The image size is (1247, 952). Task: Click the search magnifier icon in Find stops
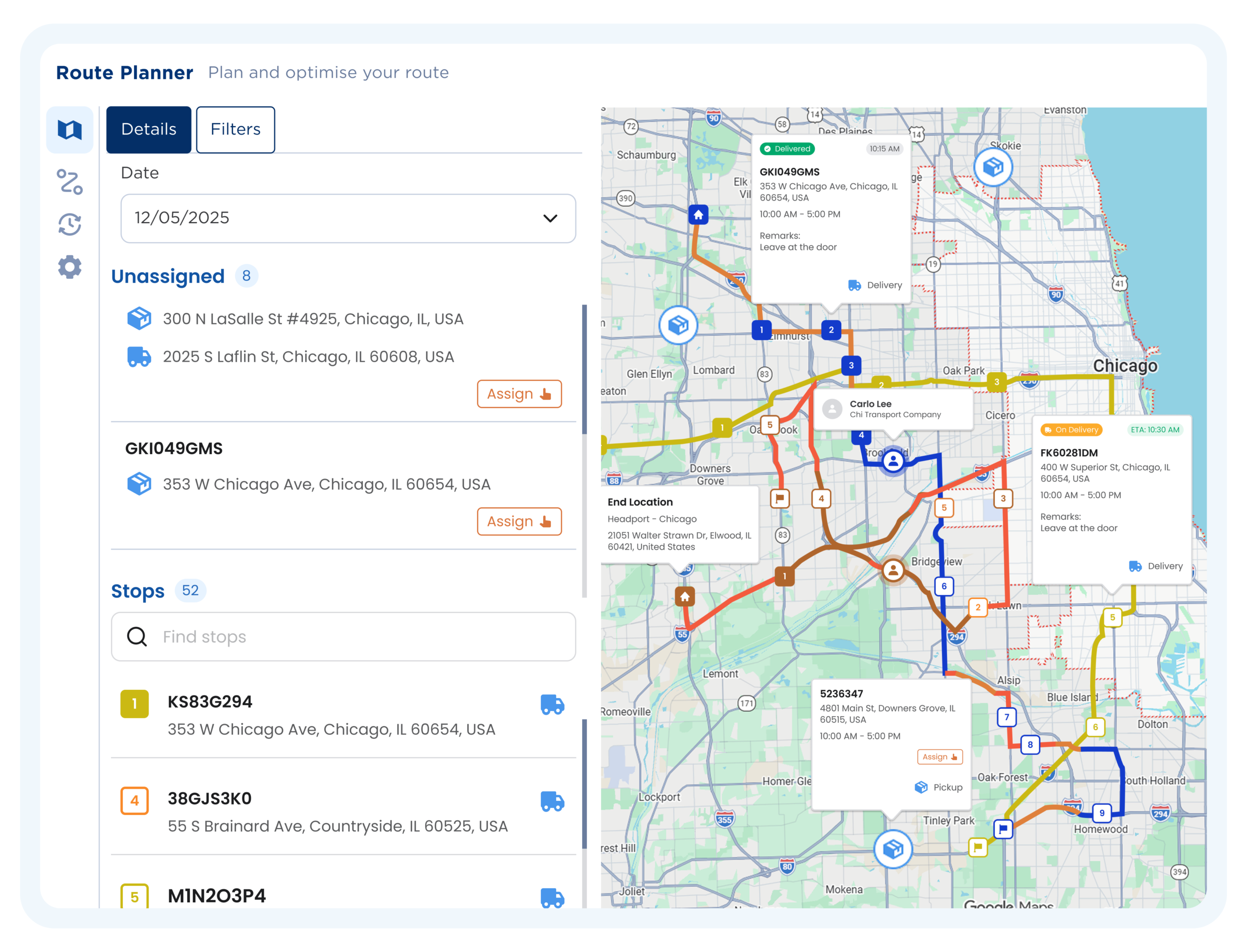point(136,636)
